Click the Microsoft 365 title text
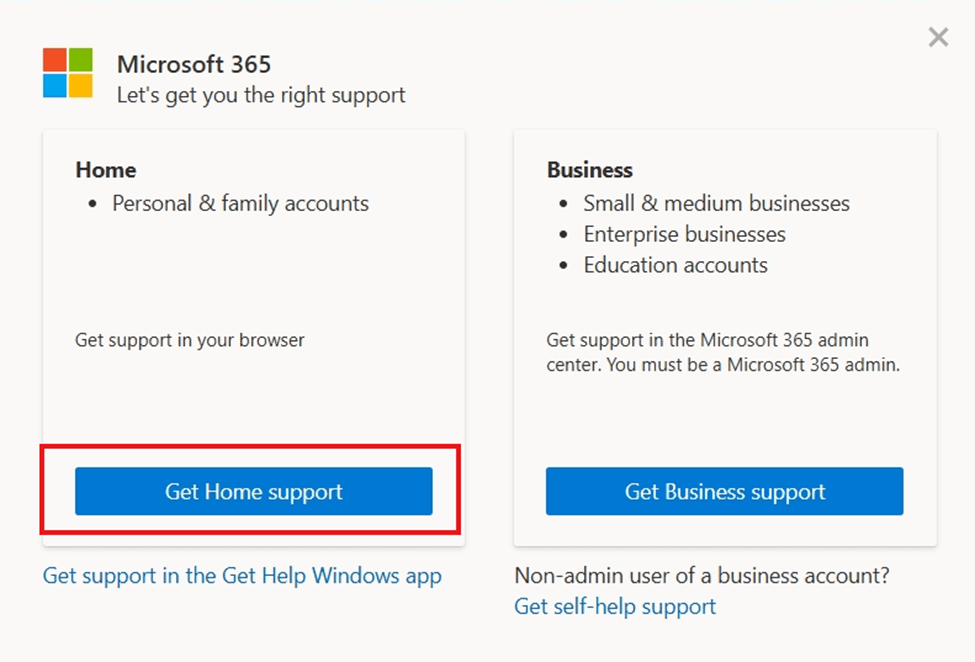This screenshot has width=975, height=662. (x=194, y=64)
